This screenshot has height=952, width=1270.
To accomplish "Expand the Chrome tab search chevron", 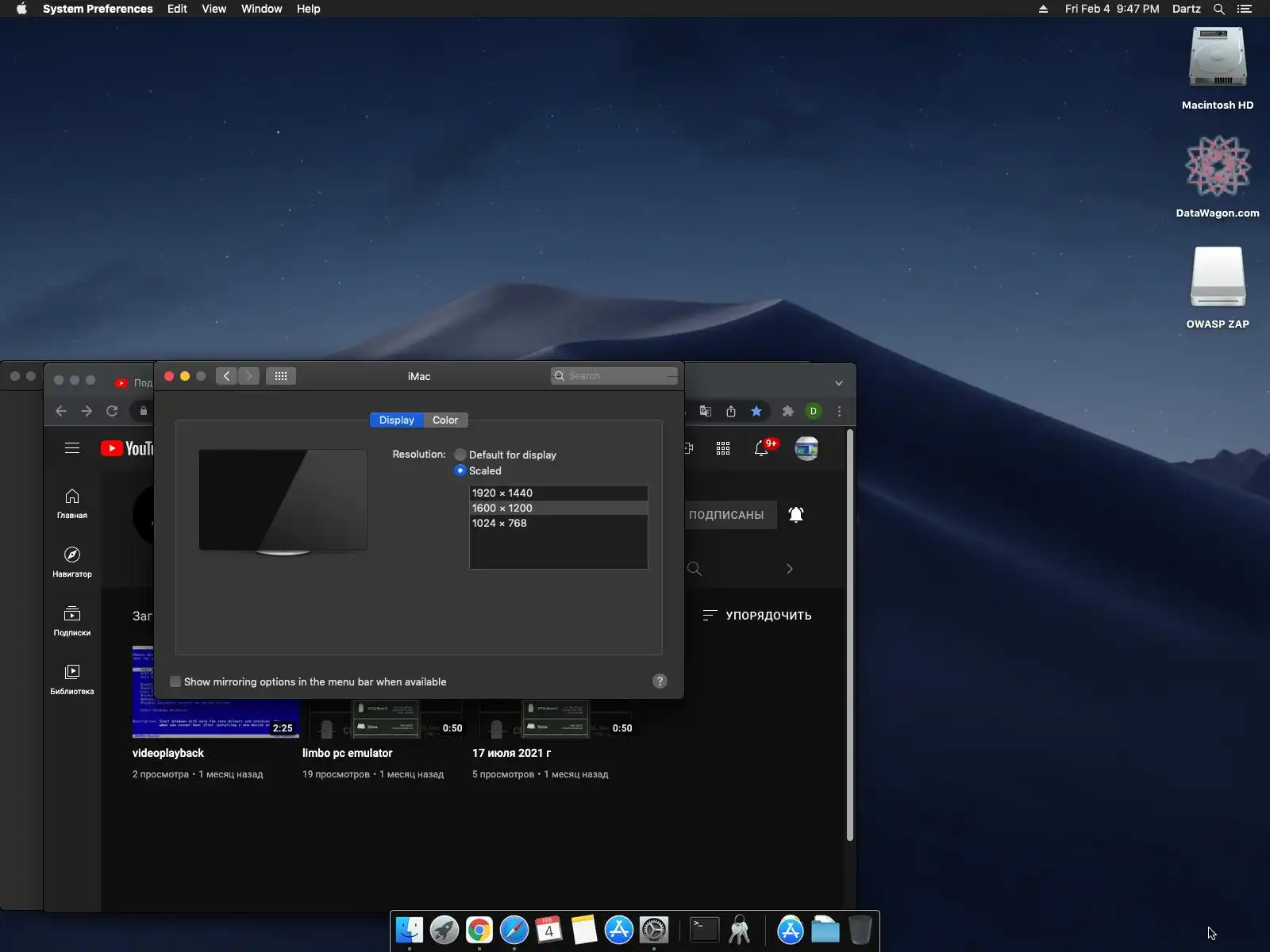I will coord(839,383).
